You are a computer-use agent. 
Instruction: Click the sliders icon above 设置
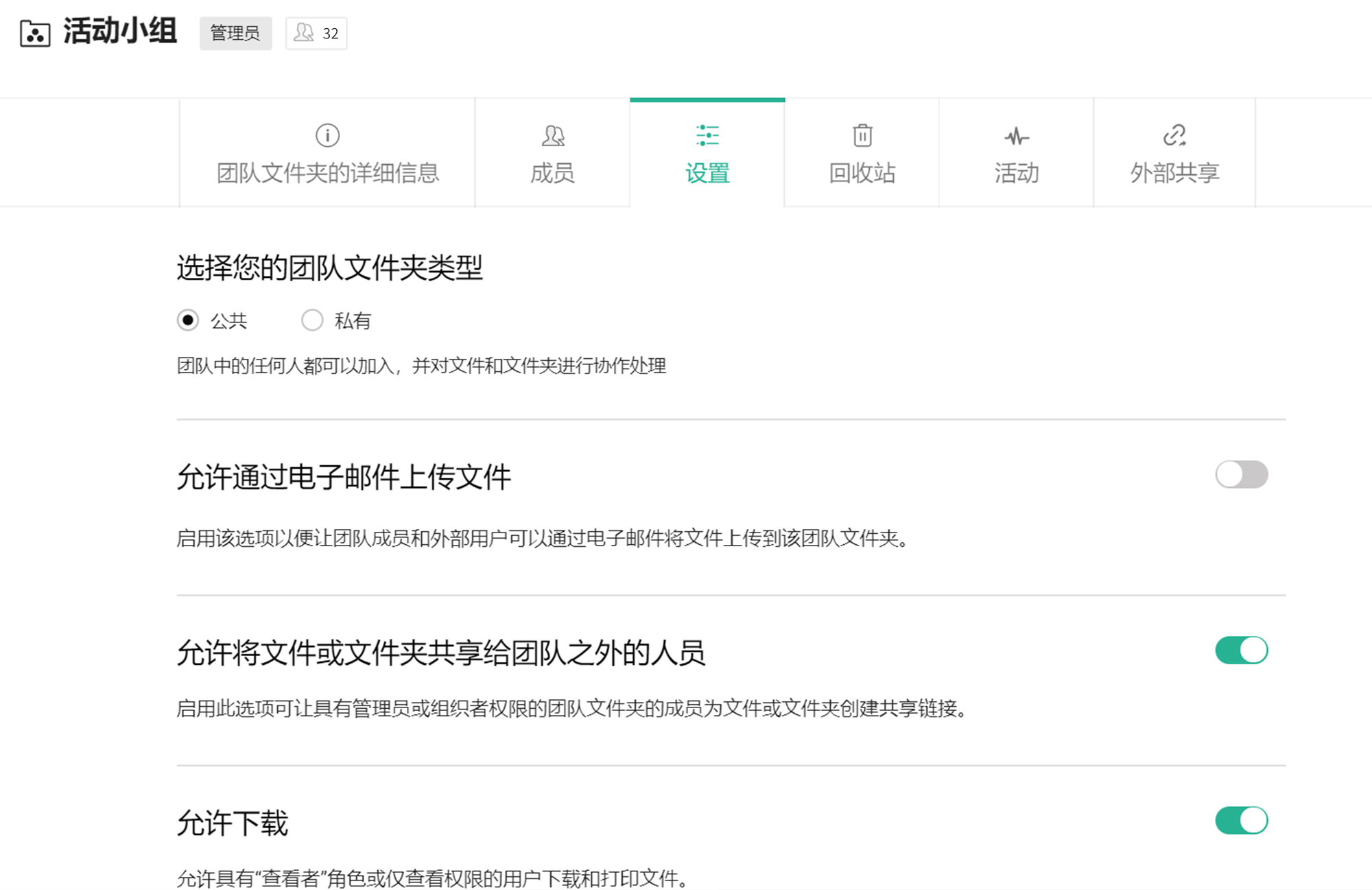707,135
